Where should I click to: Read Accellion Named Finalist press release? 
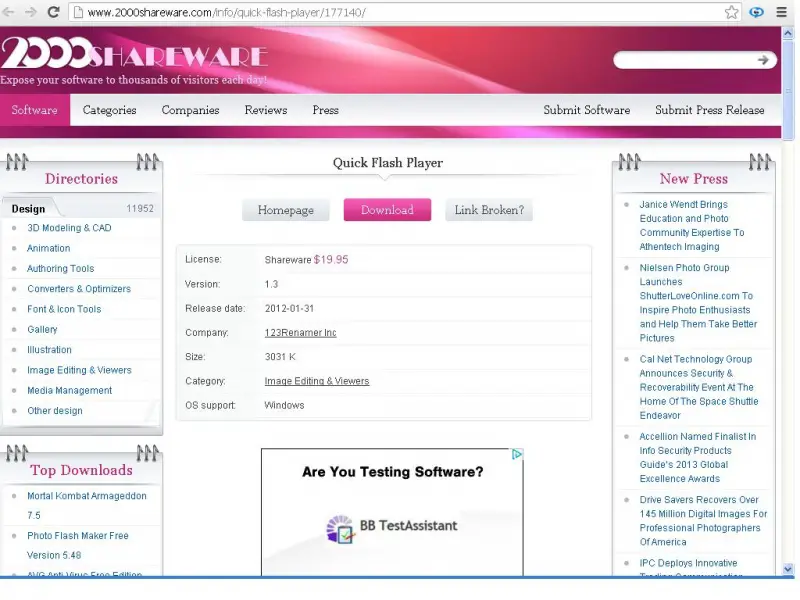(x=697, y=458)
